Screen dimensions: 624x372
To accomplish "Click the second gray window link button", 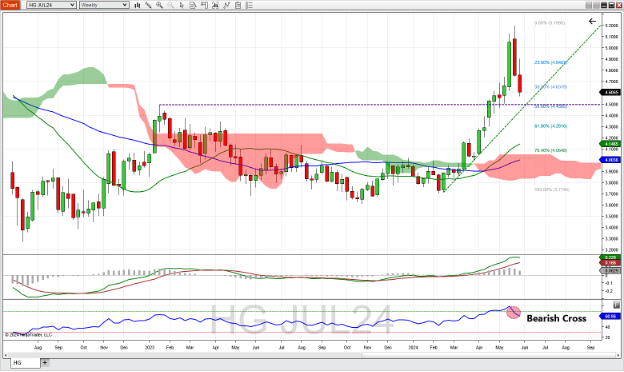I will click(597, 5).
